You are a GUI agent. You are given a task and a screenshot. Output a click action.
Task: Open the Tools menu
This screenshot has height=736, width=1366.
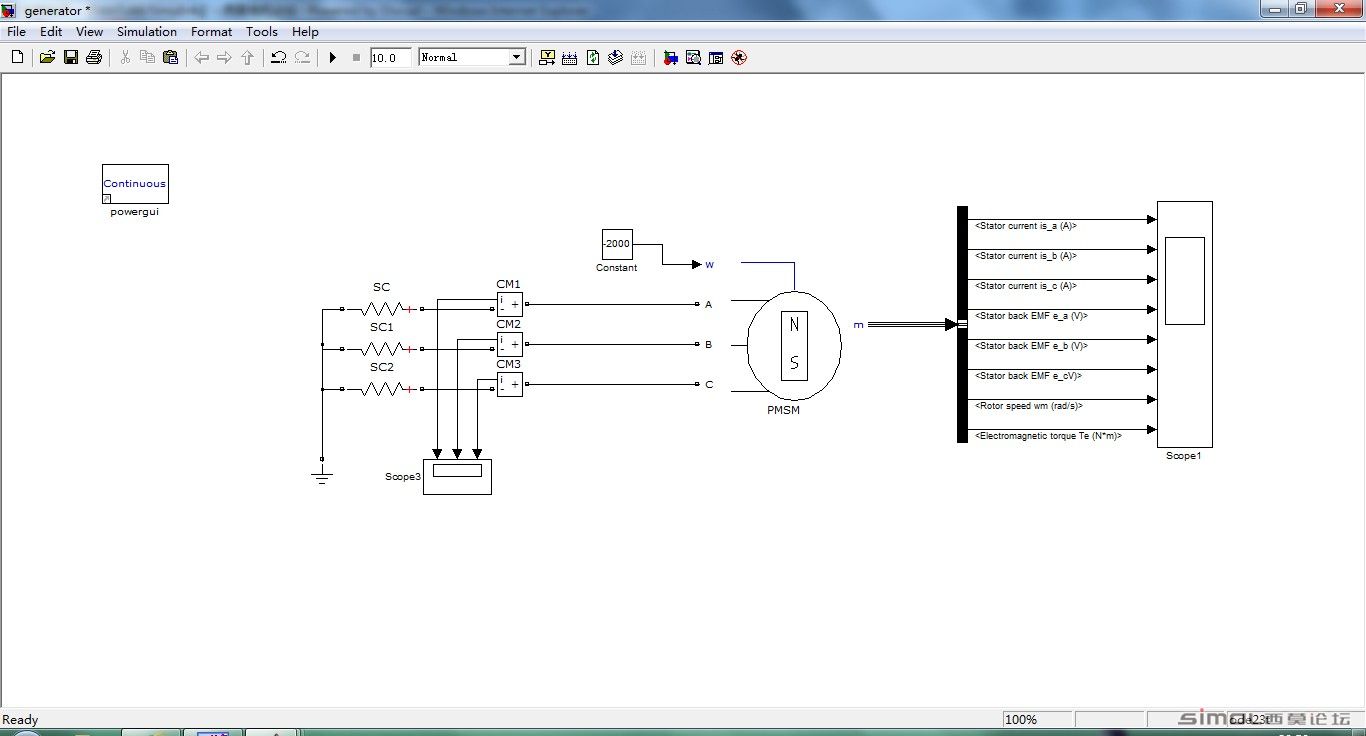tap(262, 31)
